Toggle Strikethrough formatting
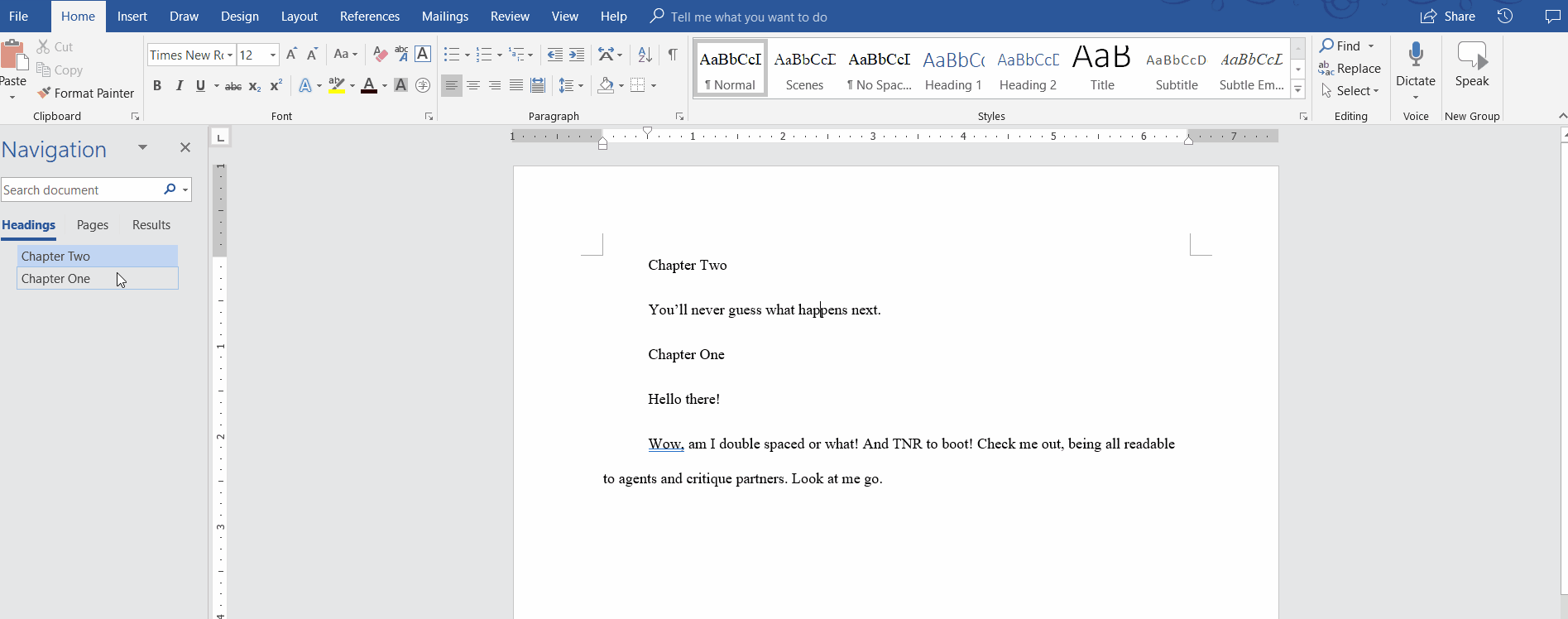Image resolution: width=1568 pixels, height=619 pixels. tap(233, 85)
